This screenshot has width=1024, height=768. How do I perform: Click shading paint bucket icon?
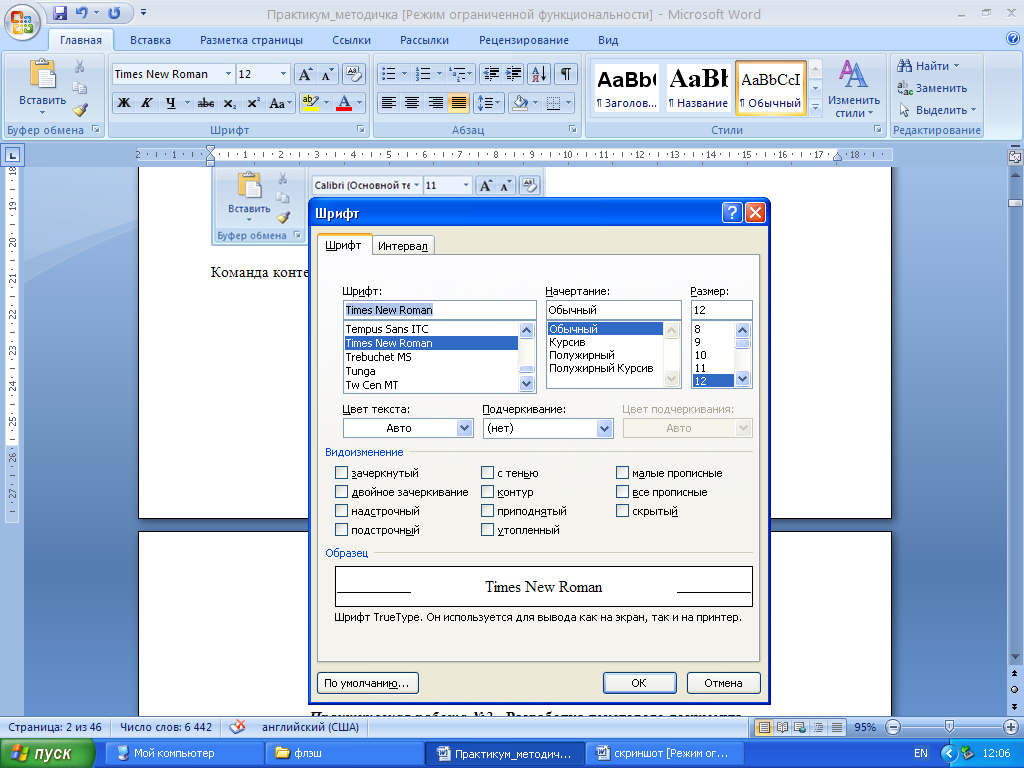coord(520,103)
